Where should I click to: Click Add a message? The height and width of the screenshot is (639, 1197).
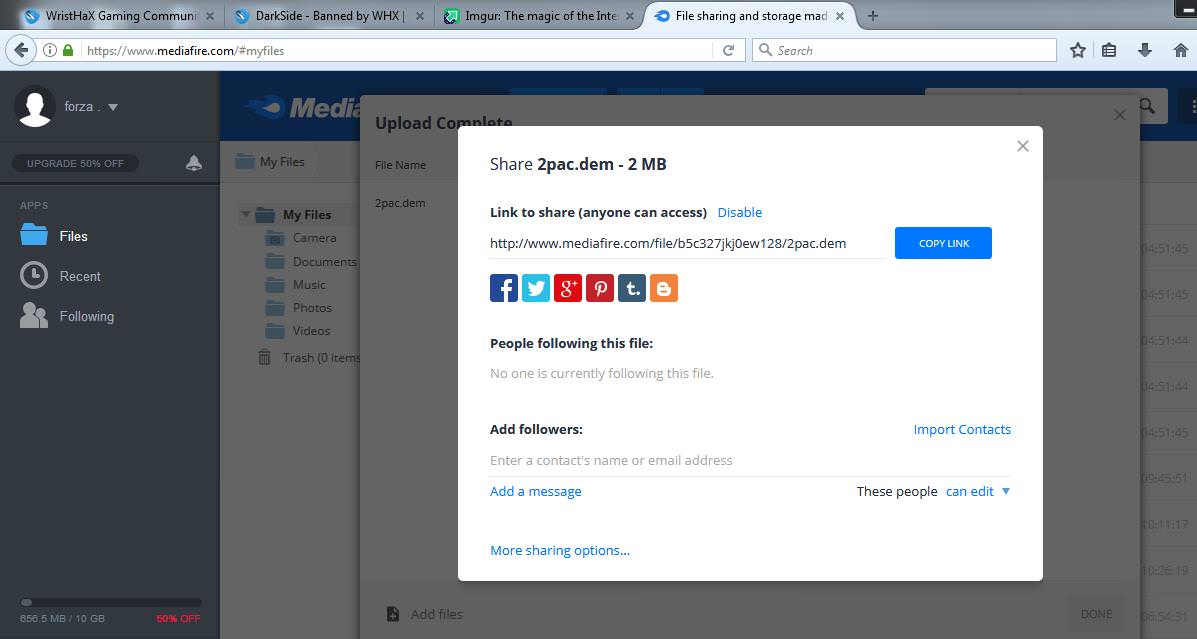[x=536, y=491]
